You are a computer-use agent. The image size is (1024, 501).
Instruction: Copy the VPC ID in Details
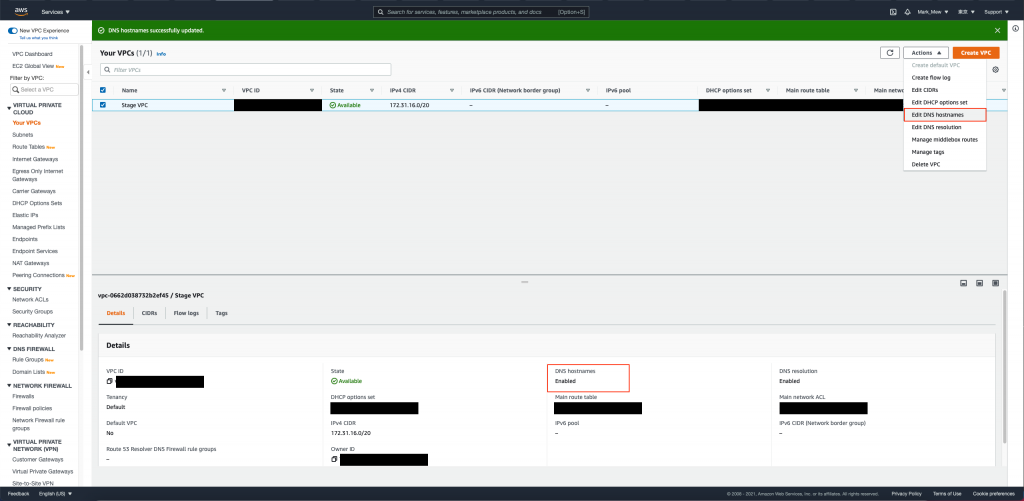pyautogui.click(x=109, y=381)
